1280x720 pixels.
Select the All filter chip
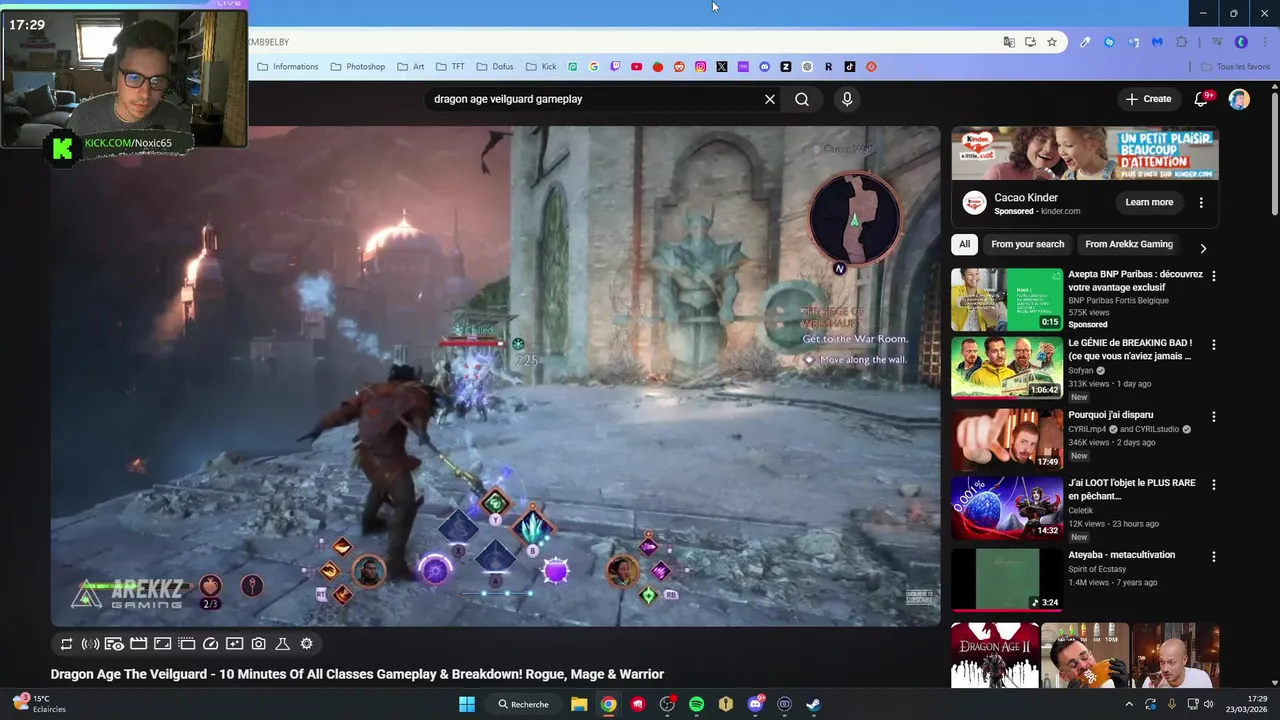point(964,244)
